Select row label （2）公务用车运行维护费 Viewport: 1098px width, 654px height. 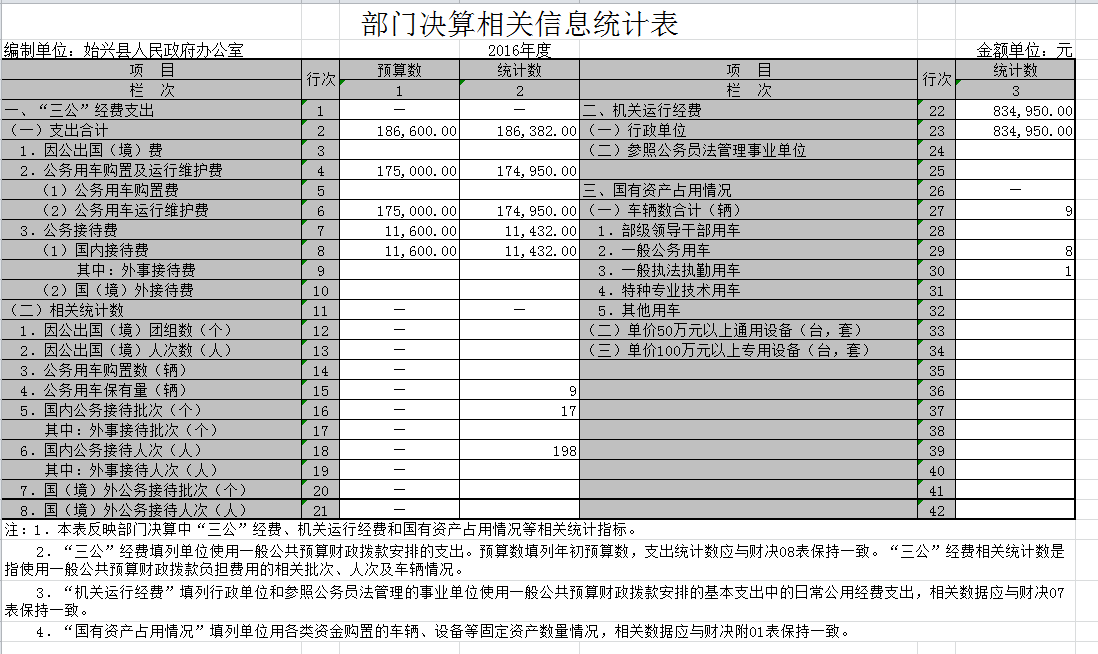pyautogui.click(x=124, y=210)
